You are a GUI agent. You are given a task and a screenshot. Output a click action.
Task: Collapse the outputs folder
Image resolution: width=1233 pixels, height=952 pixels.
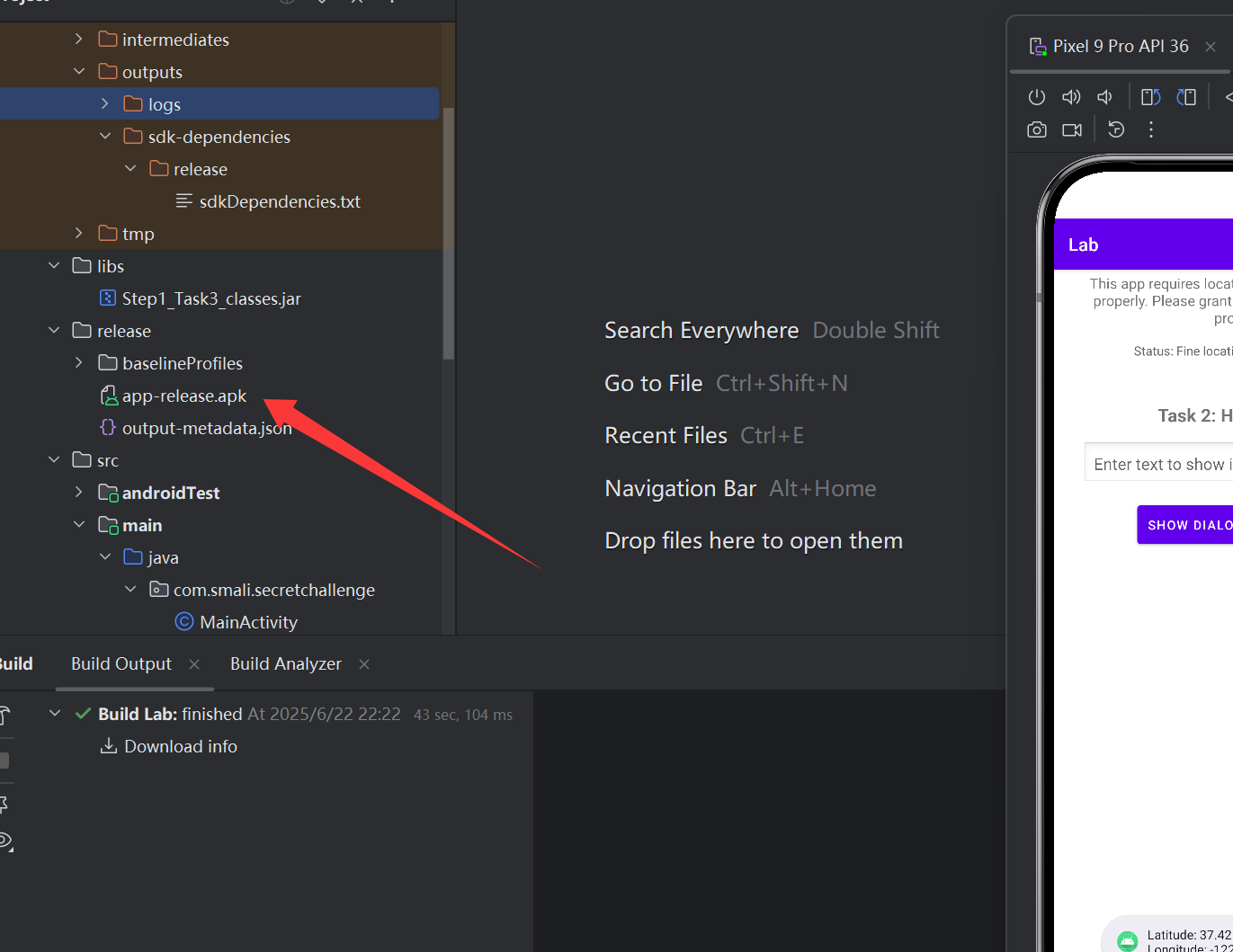point(79,72)
